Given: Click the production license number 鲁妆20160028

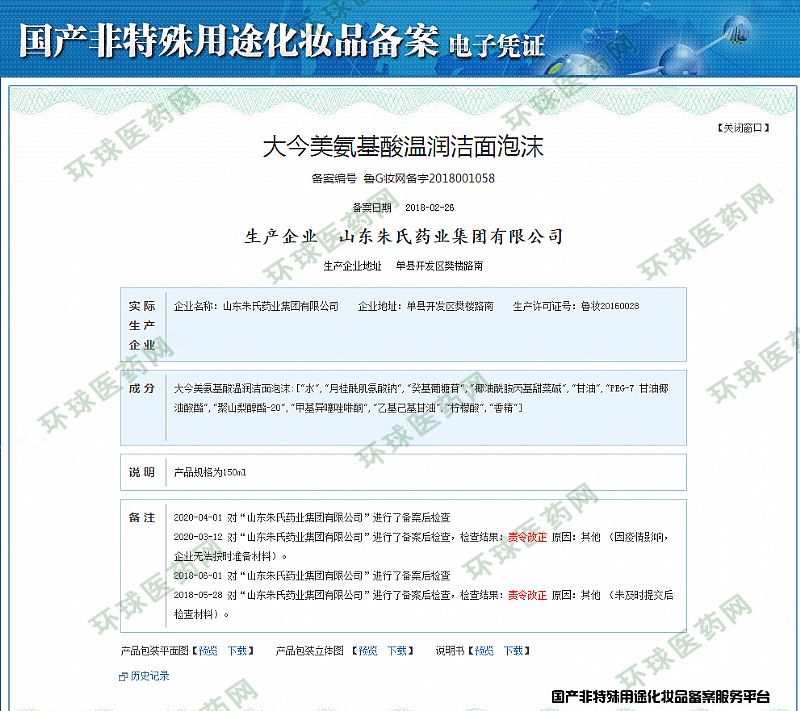Looking at the screenshot, I should point(609,306).
